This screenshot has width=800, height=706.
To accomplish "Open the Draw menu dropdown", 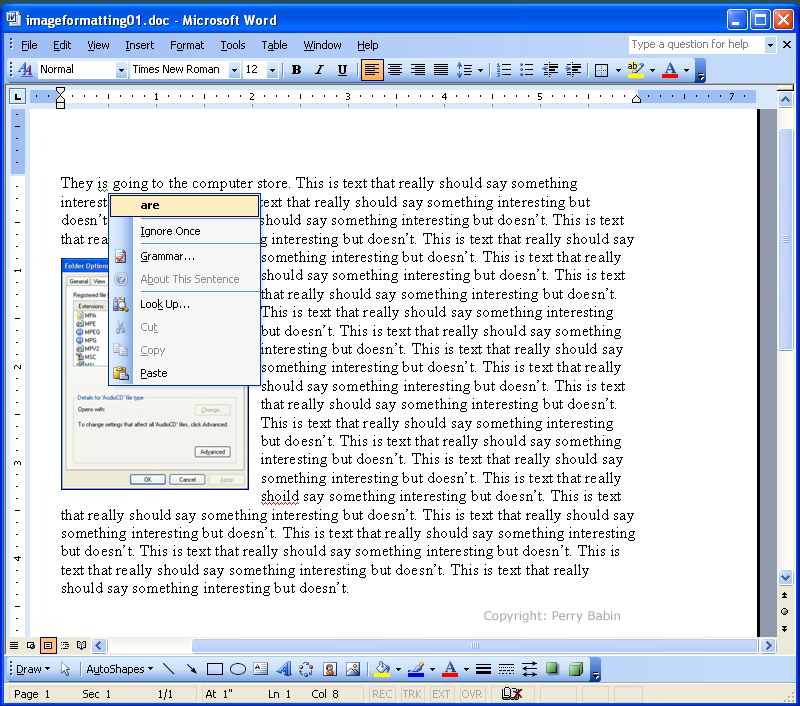I will point(33,669).
